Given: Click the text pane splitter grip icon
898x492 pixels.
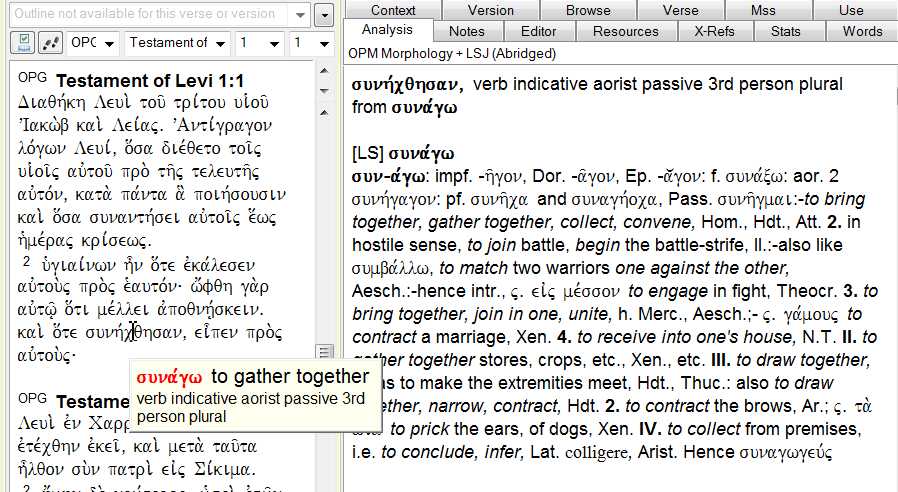Looking at the screenshot, I should coord(323,351).
